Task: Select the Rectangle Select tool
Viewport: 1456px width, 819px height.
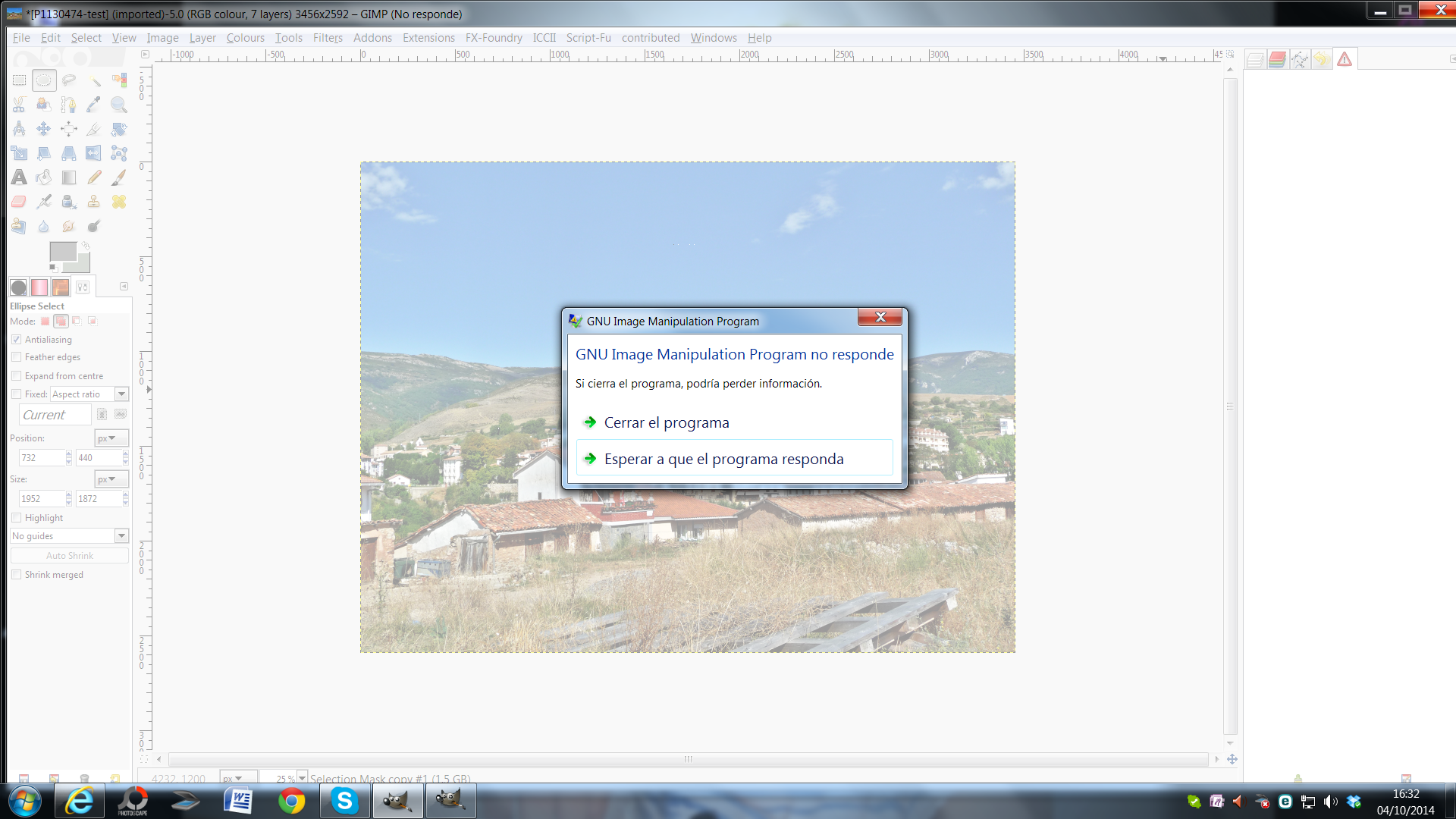Action: point(19,80)
